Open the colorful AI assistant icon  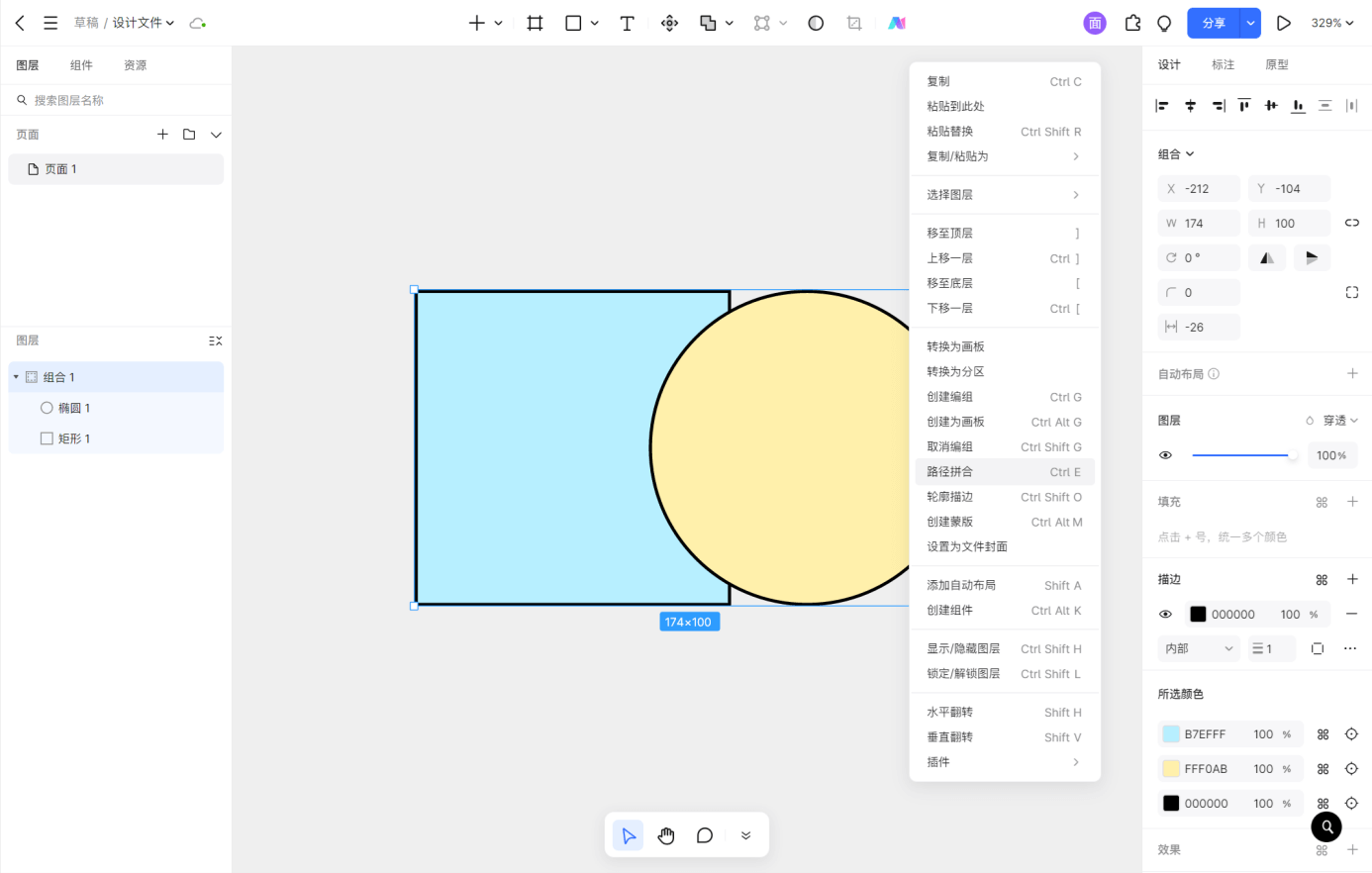click(897, 23)
